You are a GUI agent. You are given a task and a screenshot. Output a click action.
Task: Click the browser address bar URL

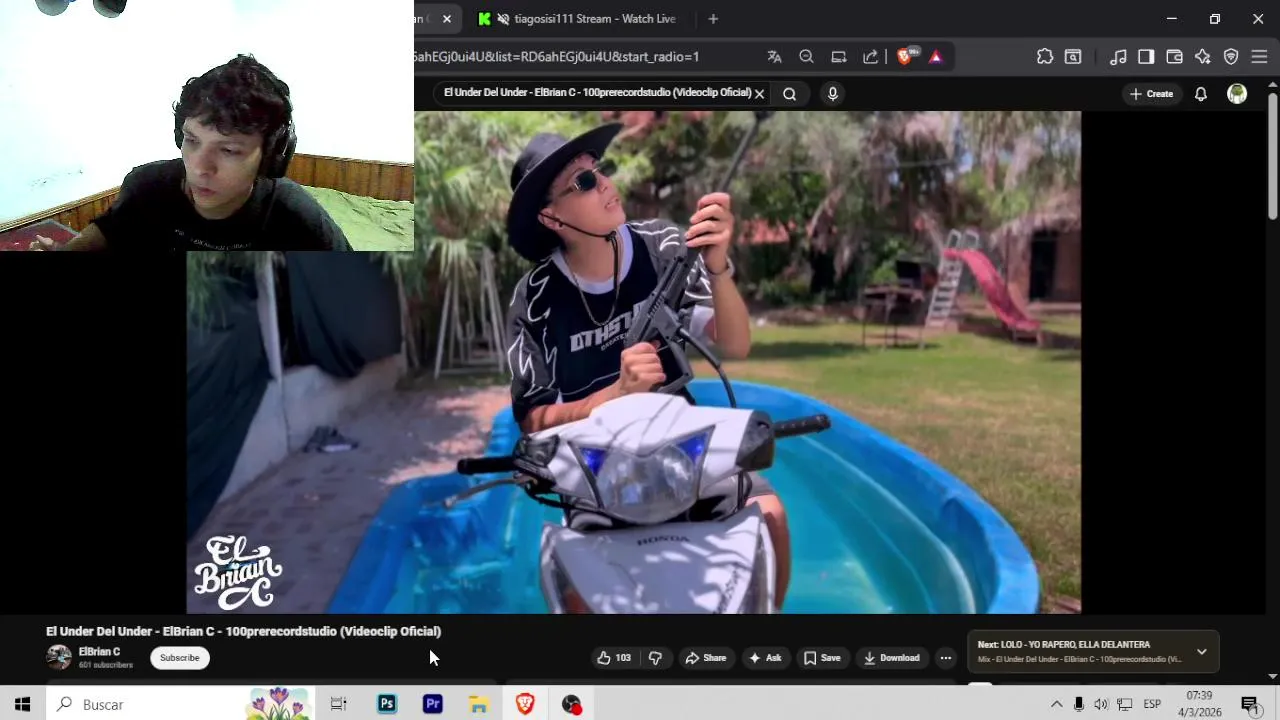556,57
